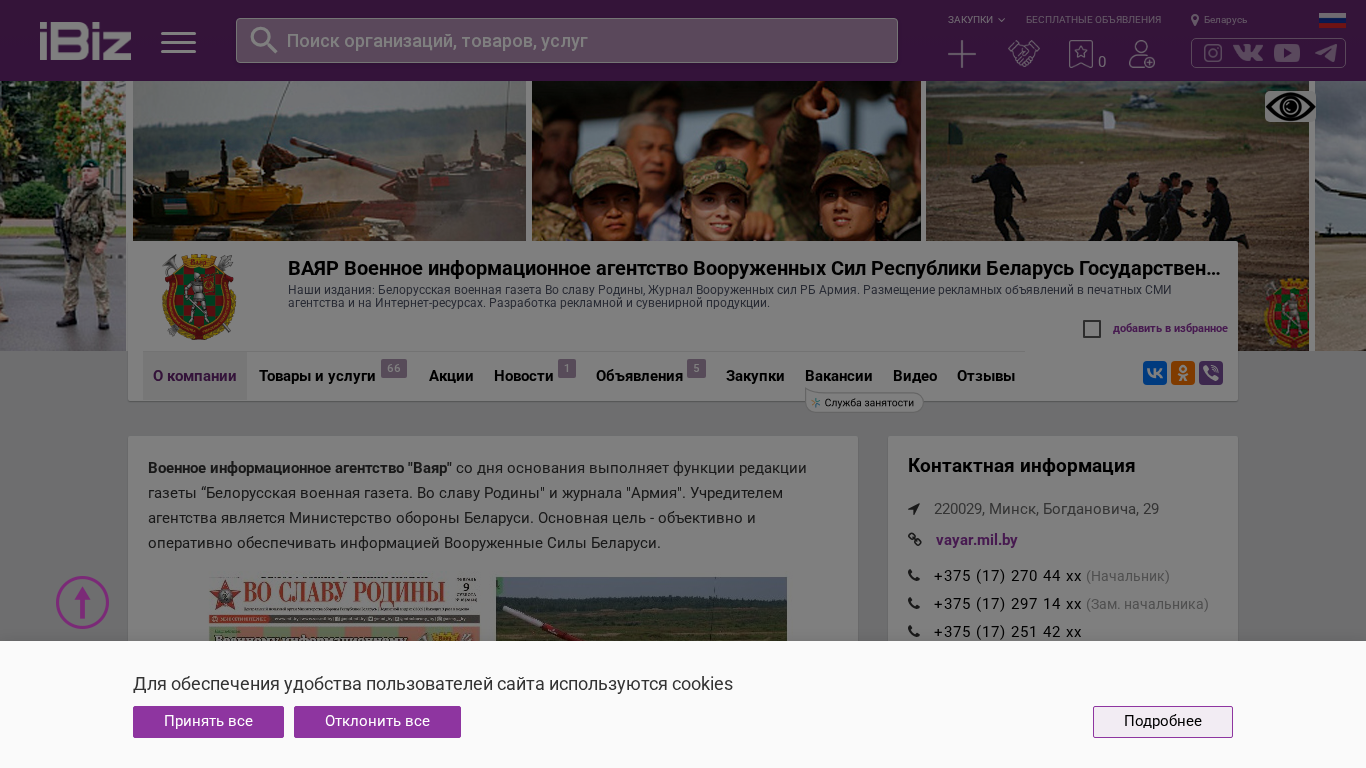Click the chain link icon by website
This screenshot has height=768, width=1366.
point(914,540)
